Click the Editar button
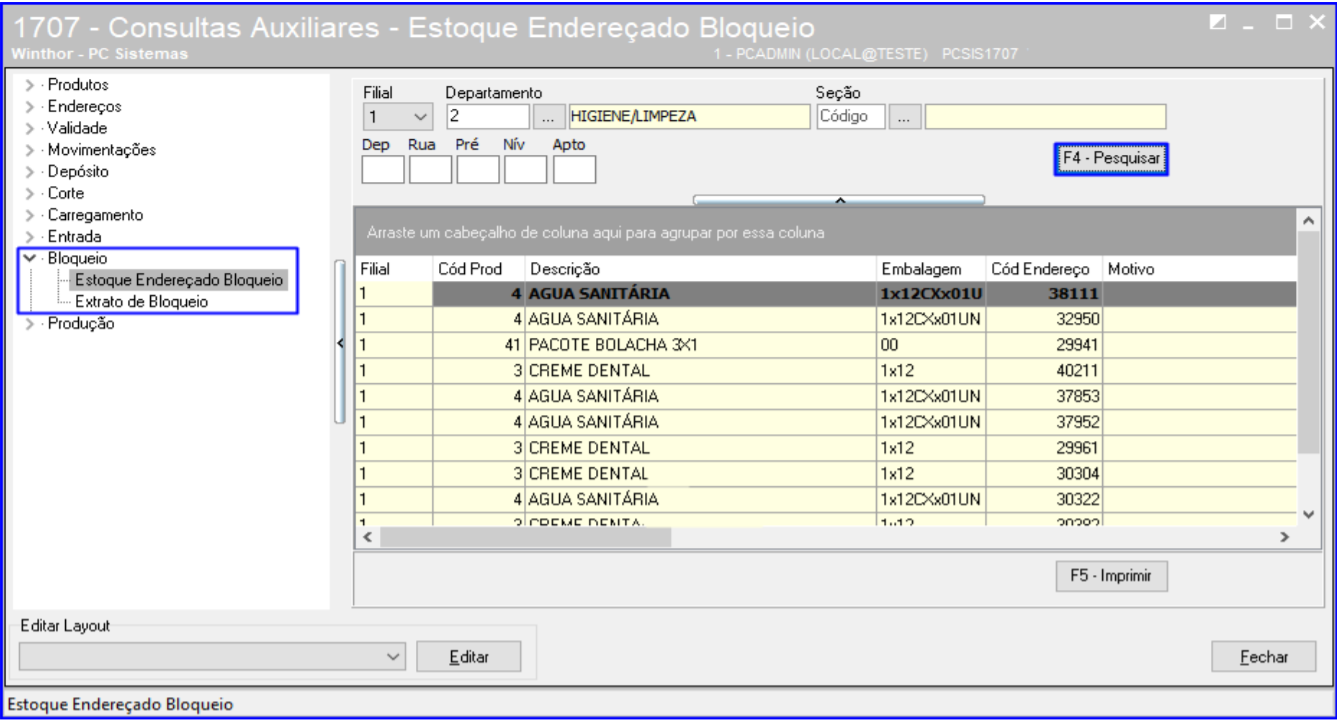The width and height of the screenshot is (1337, 723). pyautogui.click(x=469, y=656)
